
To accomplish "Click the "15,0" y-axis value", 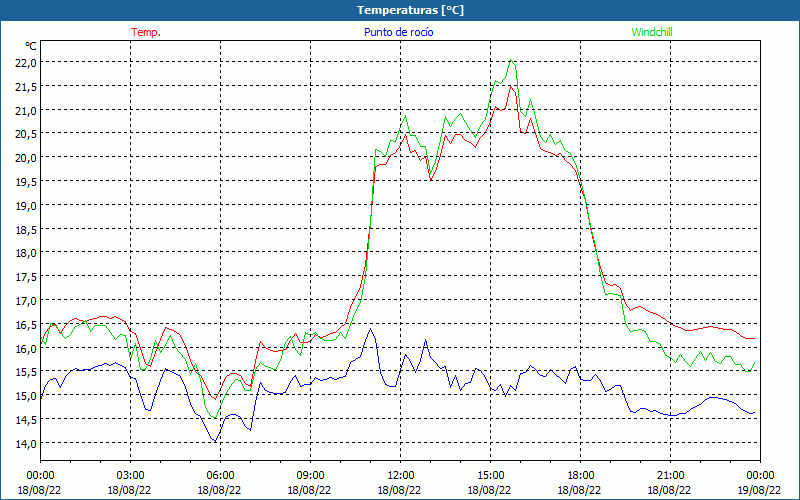I will [x=27, y=395].
